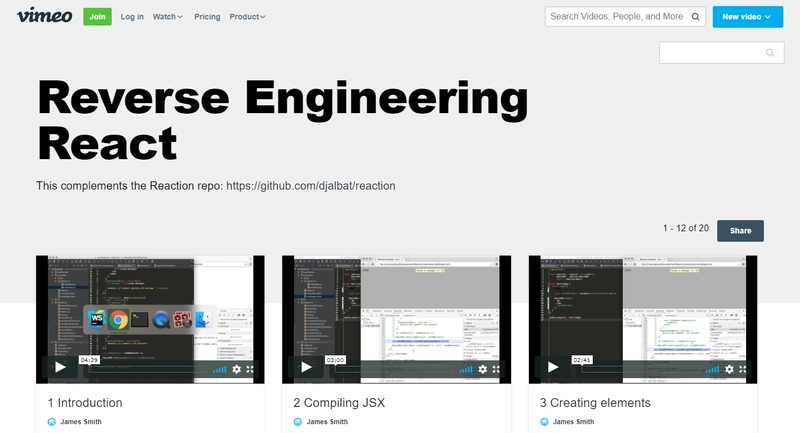The height and width of the screenshot is (433, 800).
Task: Click the Share button
Action: click(x=740, y=231)
